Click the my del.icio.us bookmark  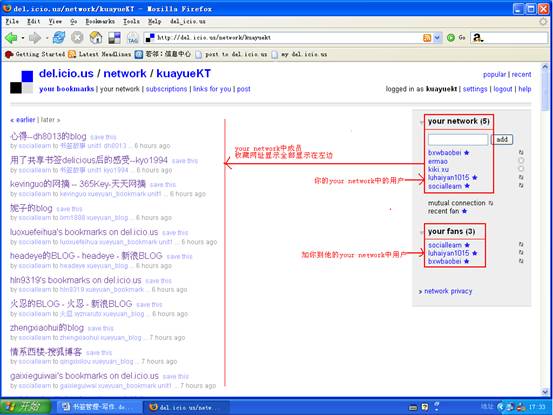coord(299,54)
